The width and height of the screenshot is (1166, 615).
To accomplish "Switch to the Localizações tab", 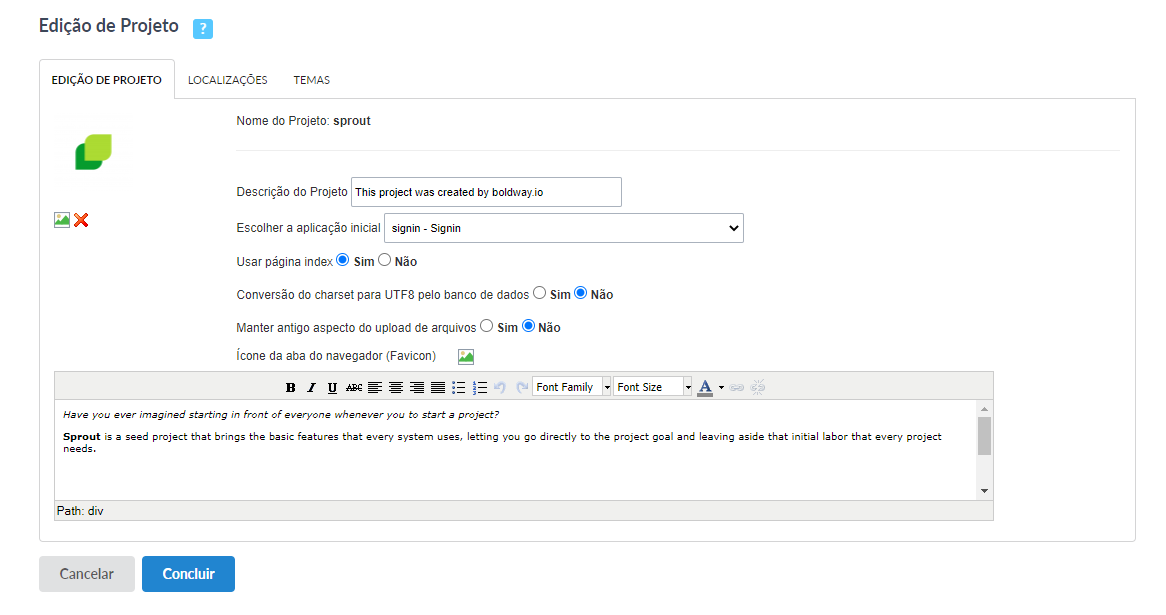I will tap(227, 80).
